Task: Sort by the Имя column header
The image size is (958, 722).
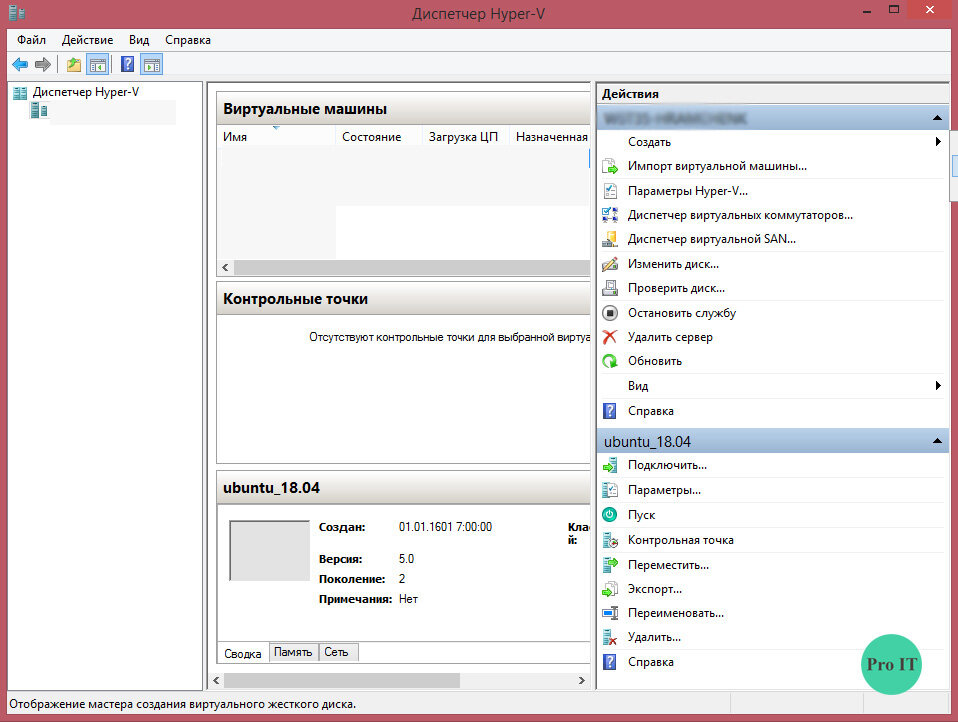Action: click(x=276, y=136)
